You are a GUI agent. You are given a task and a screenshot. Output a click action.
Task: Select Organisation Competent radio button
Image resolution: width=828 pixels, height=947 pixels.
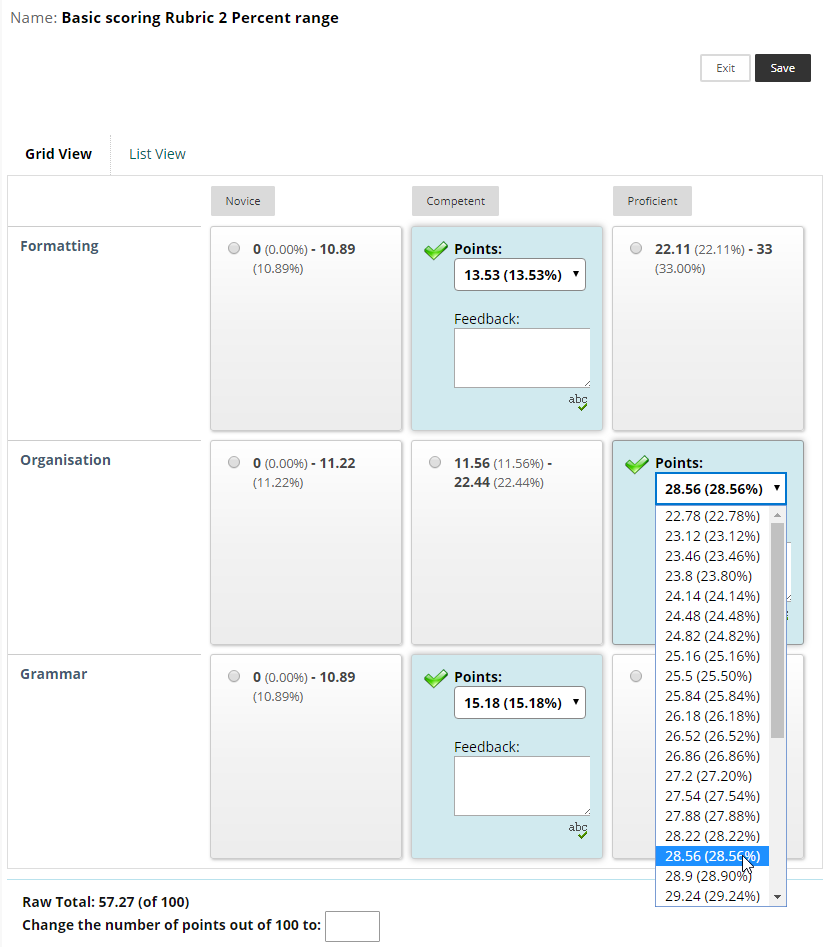(435, 462)
